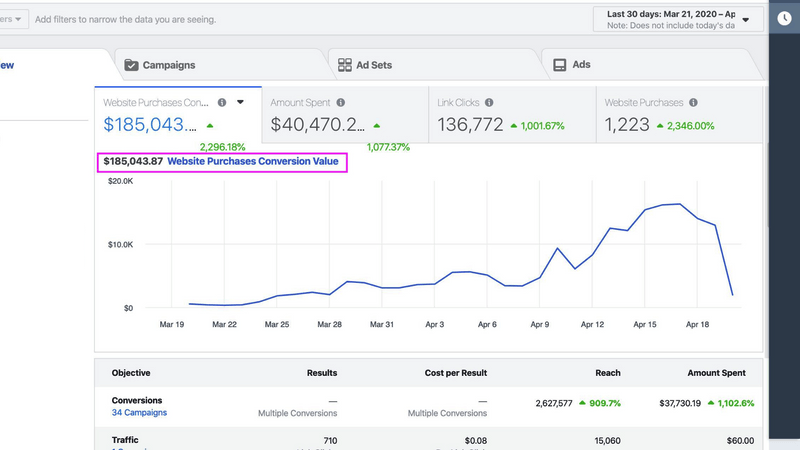The image size is (800, 450).
Task: Click the Add filters search field
Action: tap(125, 19)
